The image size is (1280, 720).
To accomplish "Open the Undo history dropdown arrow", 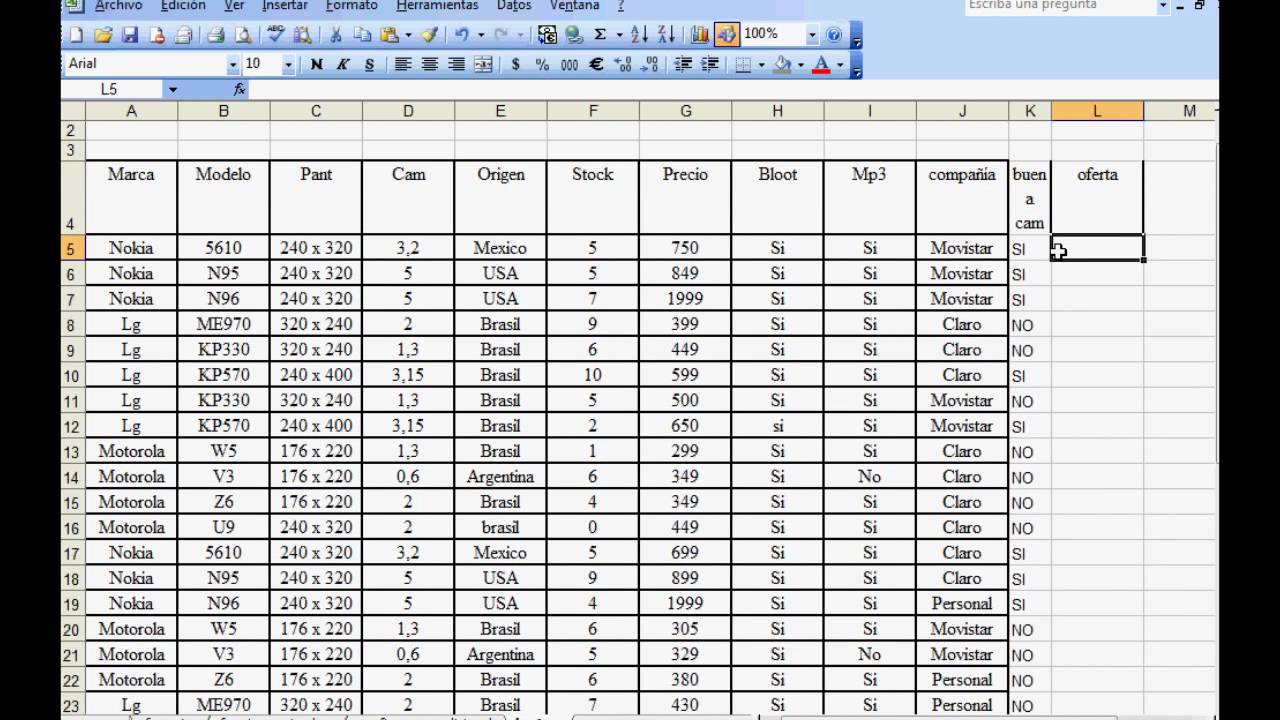I will [x=481, y=35].
